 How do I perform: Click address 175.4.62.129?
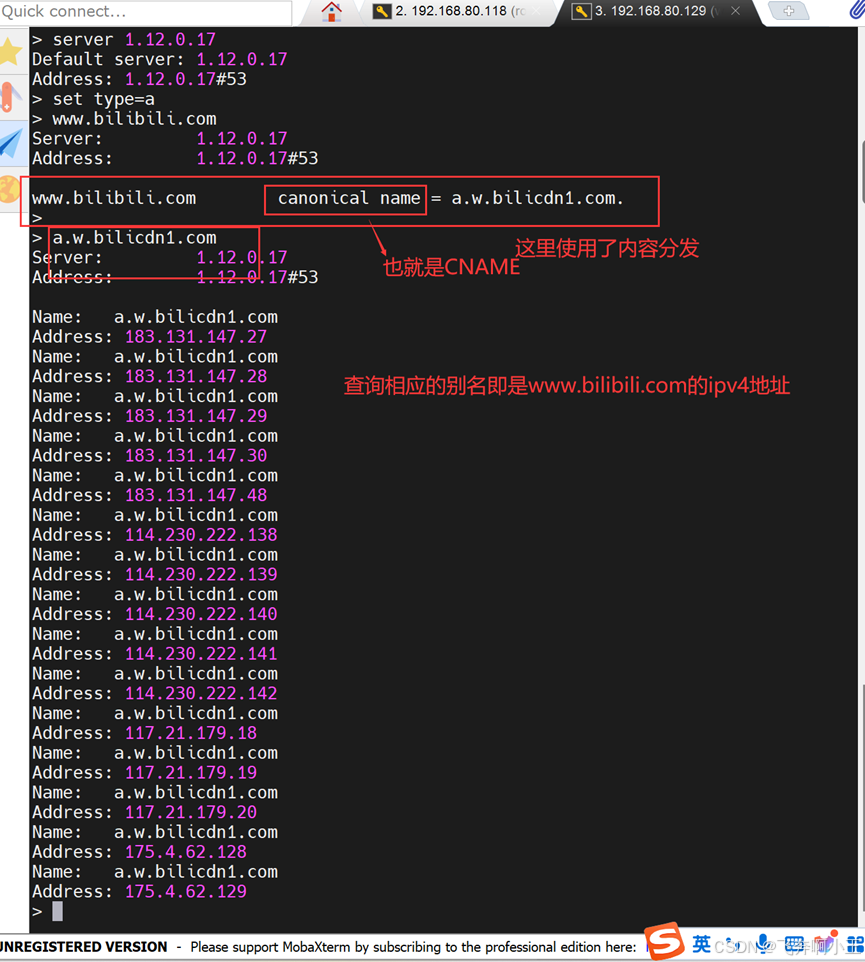pos(186,891)
